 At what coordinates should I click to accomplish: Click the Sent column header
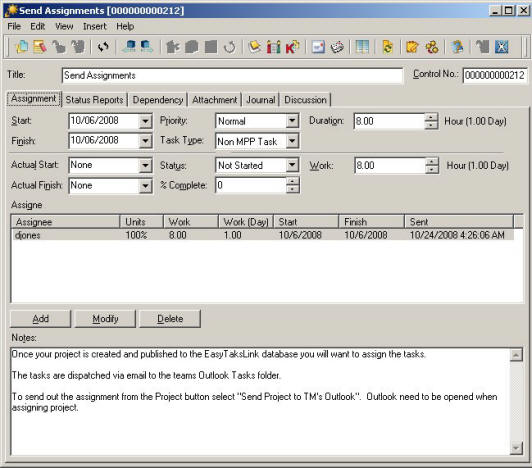tap(459, 222)
